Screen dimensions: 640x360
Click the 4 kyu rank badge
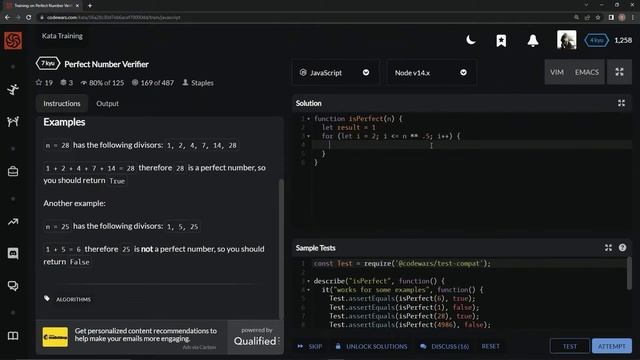(x=596, y=40)
